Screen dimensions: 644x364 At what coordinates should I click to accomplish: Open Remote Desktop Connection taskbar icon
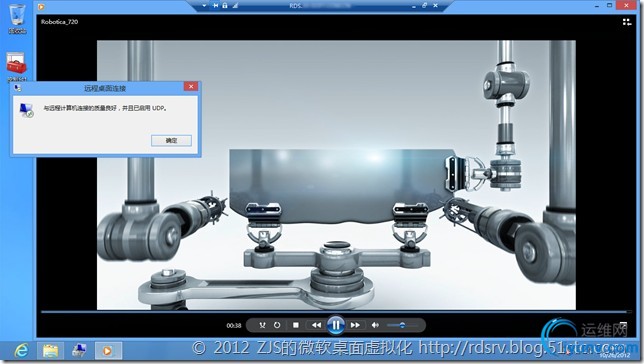point(79,350)
